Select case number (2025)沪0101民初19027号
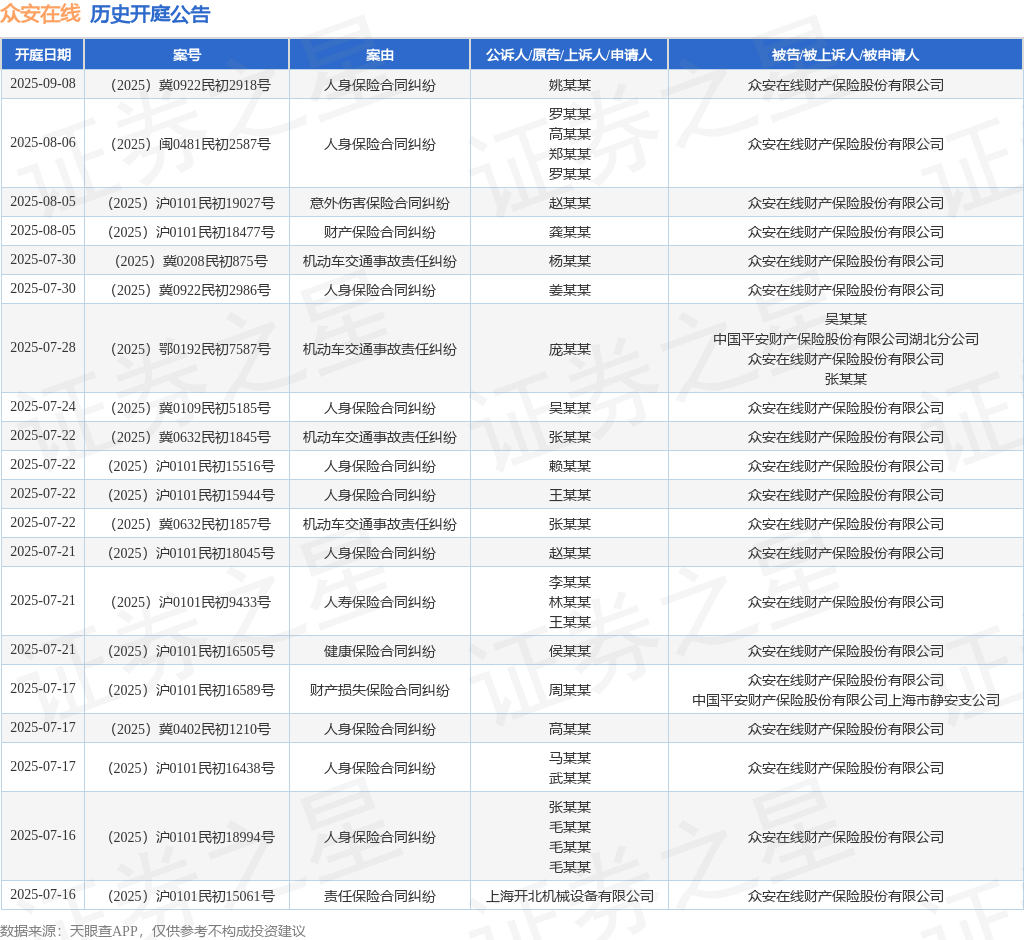This screenshot has width=1024, height=940. [191, 203]
